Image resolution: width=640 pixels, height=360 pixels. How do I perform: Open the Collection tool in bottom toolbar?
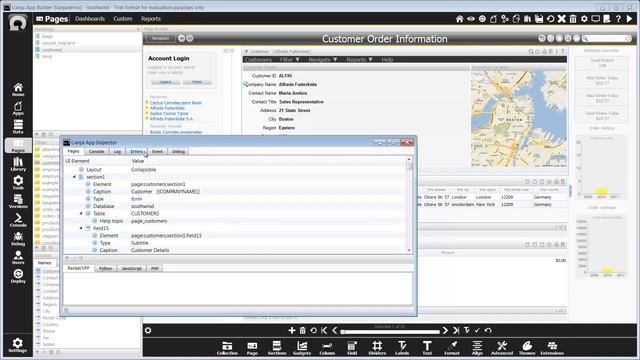(227, 348)
